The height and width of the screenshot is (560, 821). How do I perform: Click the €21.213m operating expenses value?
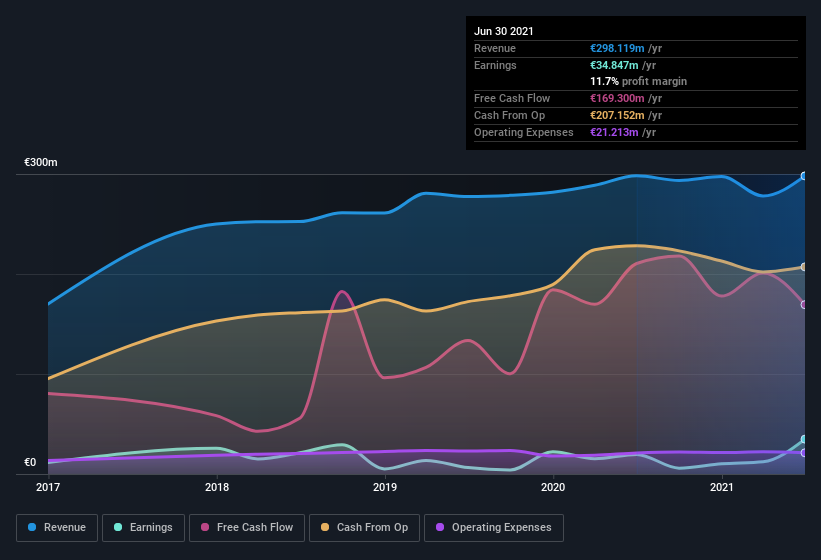pyautogui.click(x=614, y=132)
